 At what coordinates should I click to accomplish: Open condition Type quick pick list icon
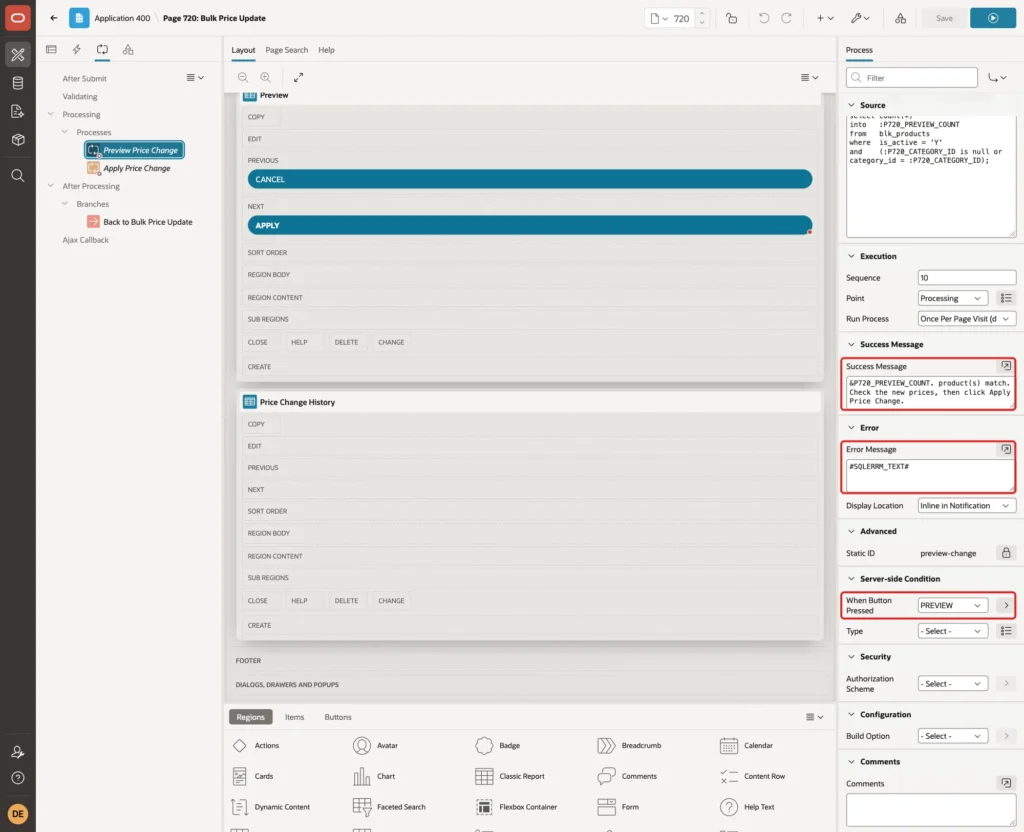coord(1006,631)
